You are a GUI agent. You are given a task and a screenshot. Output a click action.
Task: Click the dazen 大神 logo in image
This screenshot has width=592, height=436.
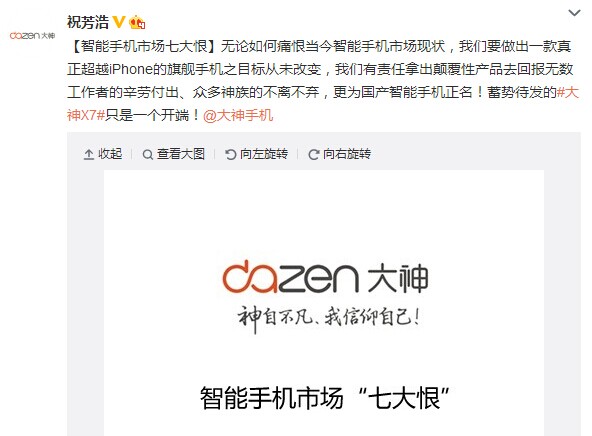click(x=325, y=277)
